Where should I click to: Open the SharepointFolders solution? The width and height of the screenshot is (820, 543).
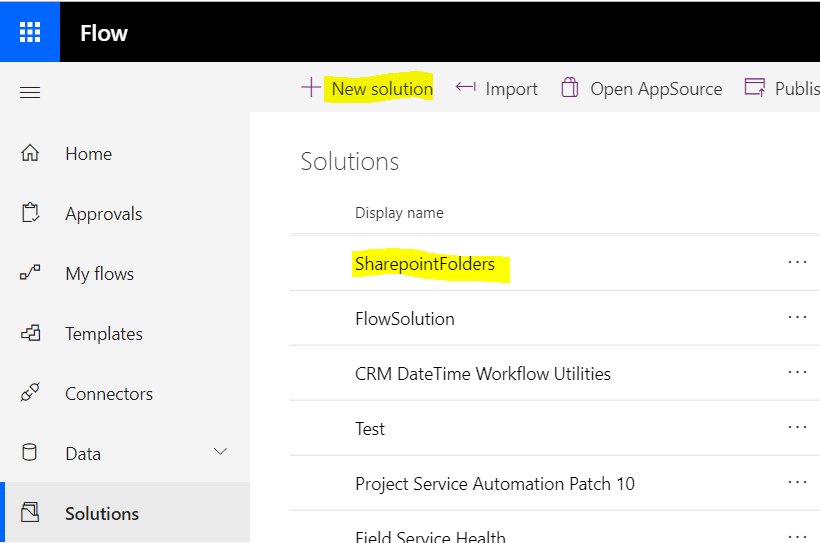[x=425, y=264]
